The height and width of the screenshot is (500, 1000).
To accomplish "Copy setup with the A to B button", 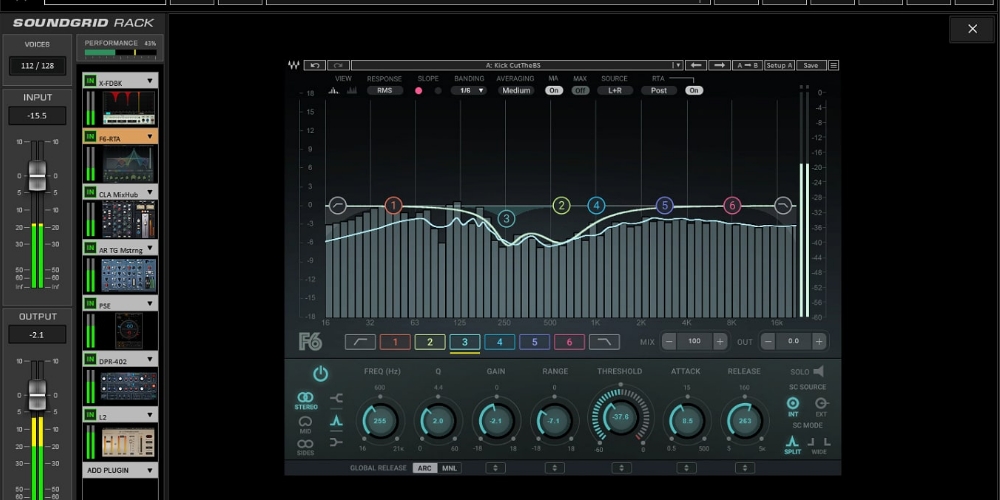I will (747, 65).
